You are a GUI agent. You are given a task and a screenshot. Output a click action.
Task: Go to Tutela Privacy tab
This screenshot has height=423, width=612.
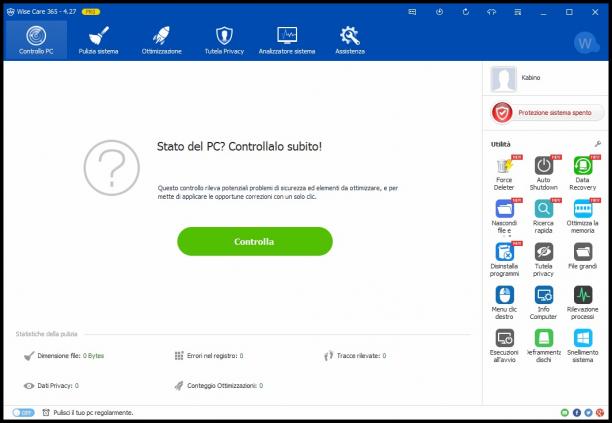[x=224, y=40]
